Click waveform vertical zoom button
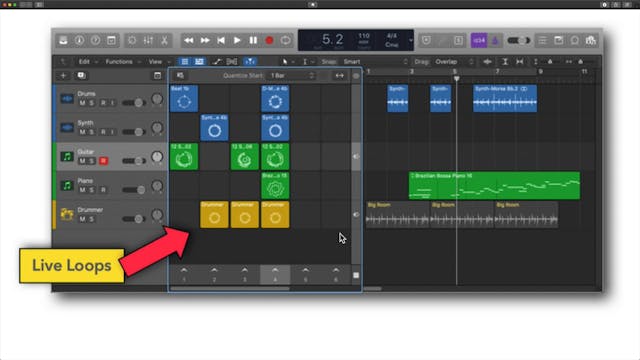The width and height of the screenshot is (640, 360). [487, 62]
